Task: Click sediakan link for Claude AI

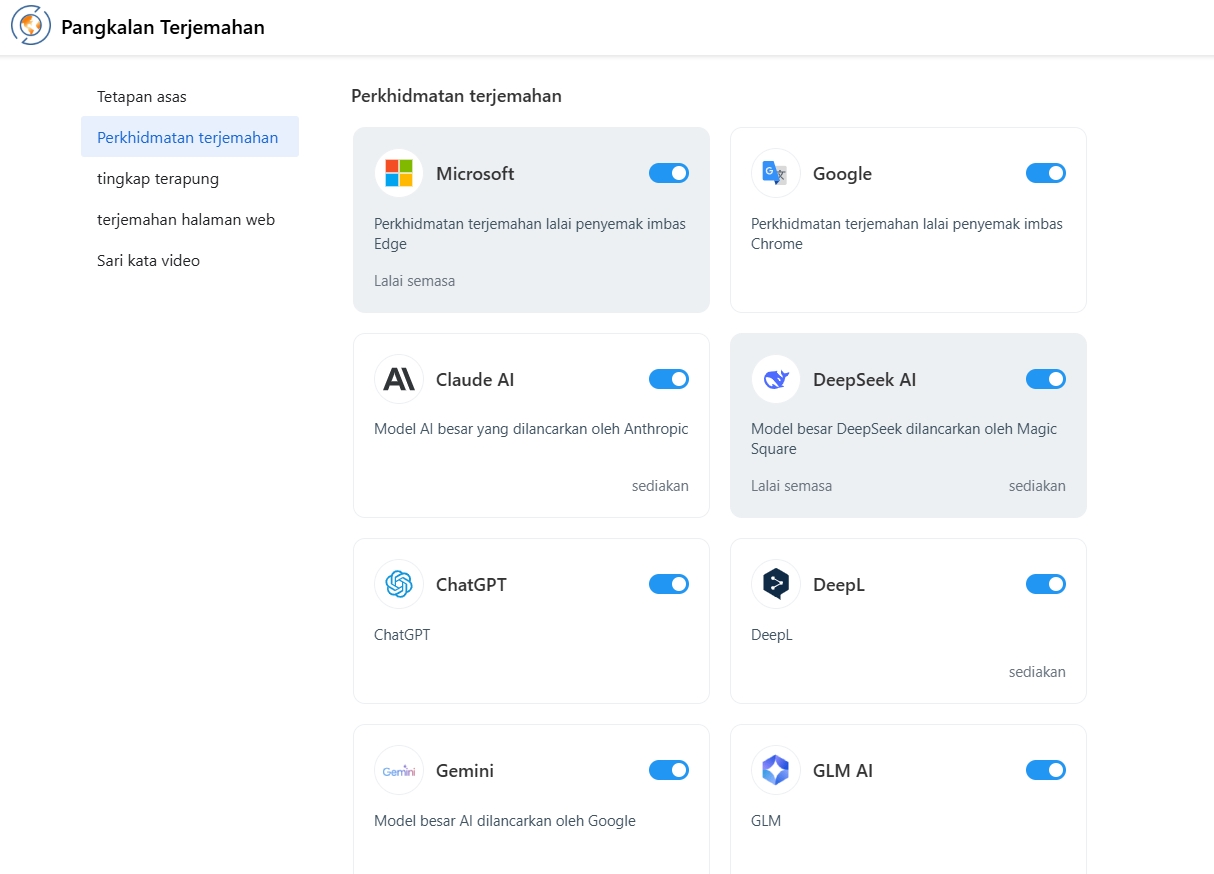Action: coord(660,486)
